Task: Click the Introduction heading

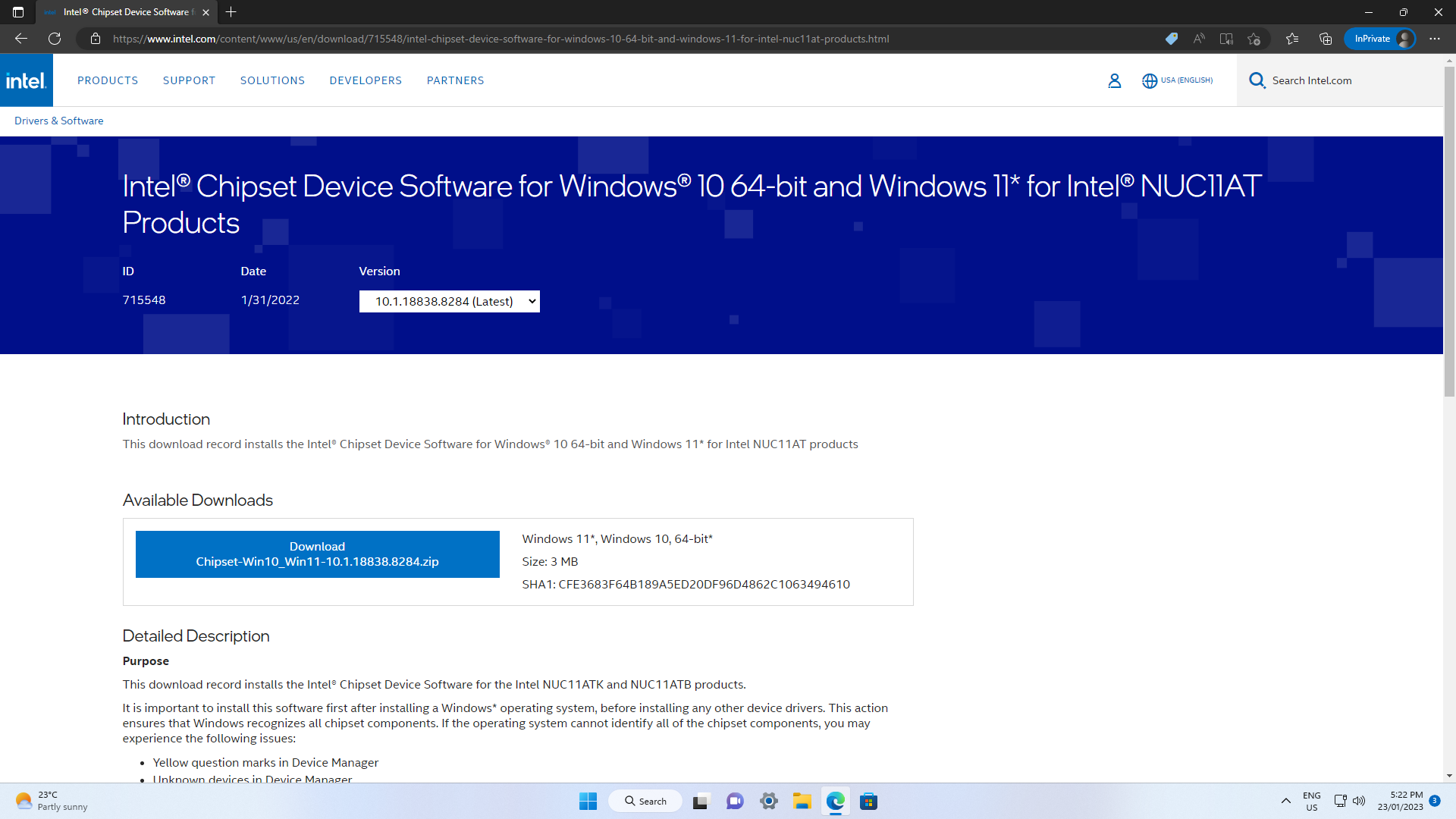Action: tap(166, 419)
